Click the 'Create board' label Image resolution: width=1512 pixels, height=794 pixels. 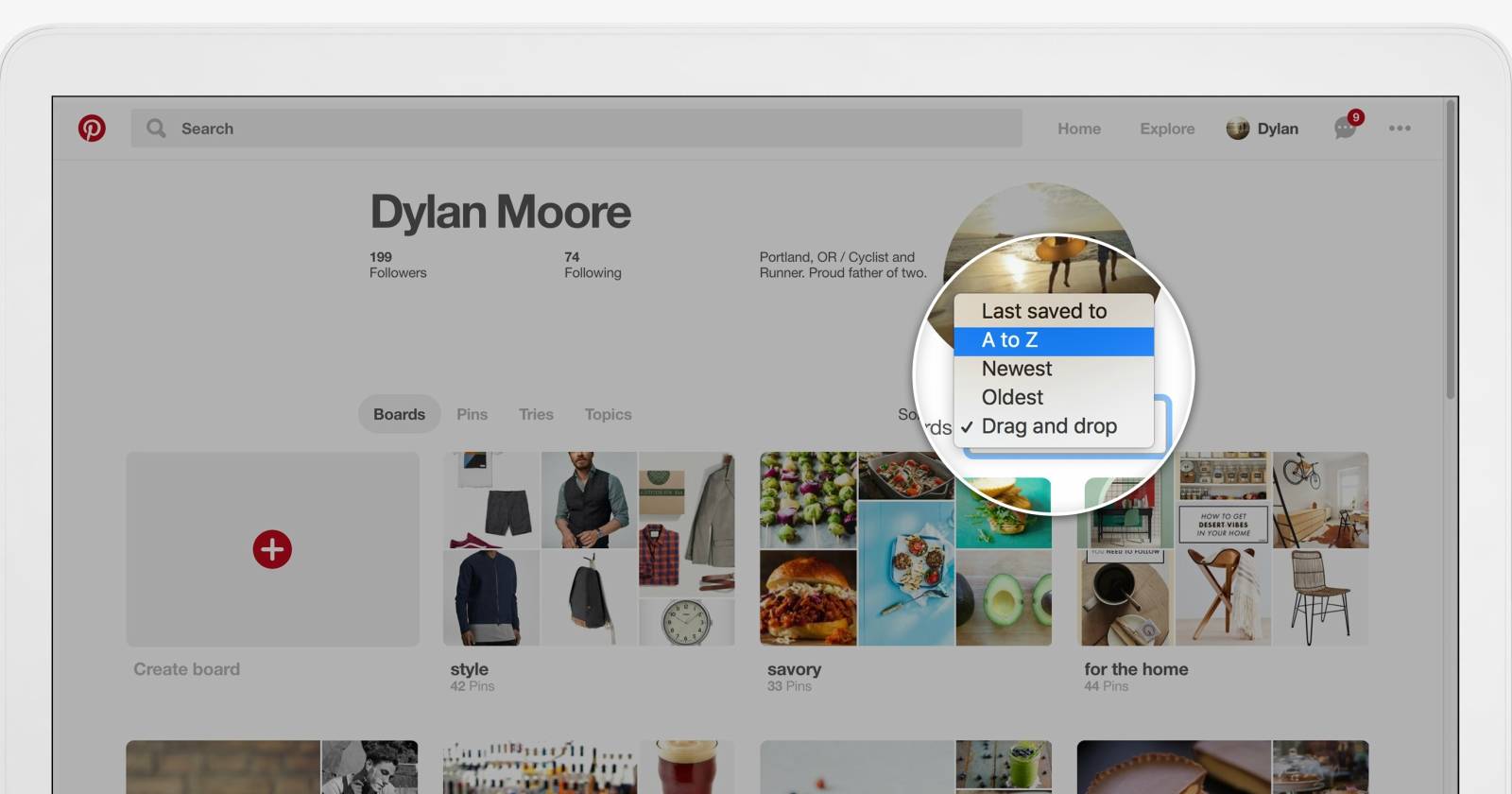(x=186, y=669)
